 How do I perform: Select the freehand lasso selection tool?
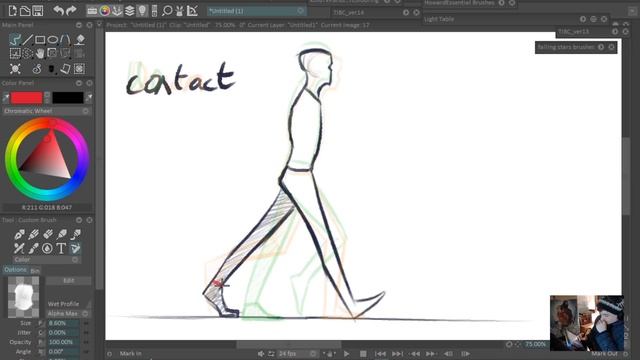tap(27, 53)
